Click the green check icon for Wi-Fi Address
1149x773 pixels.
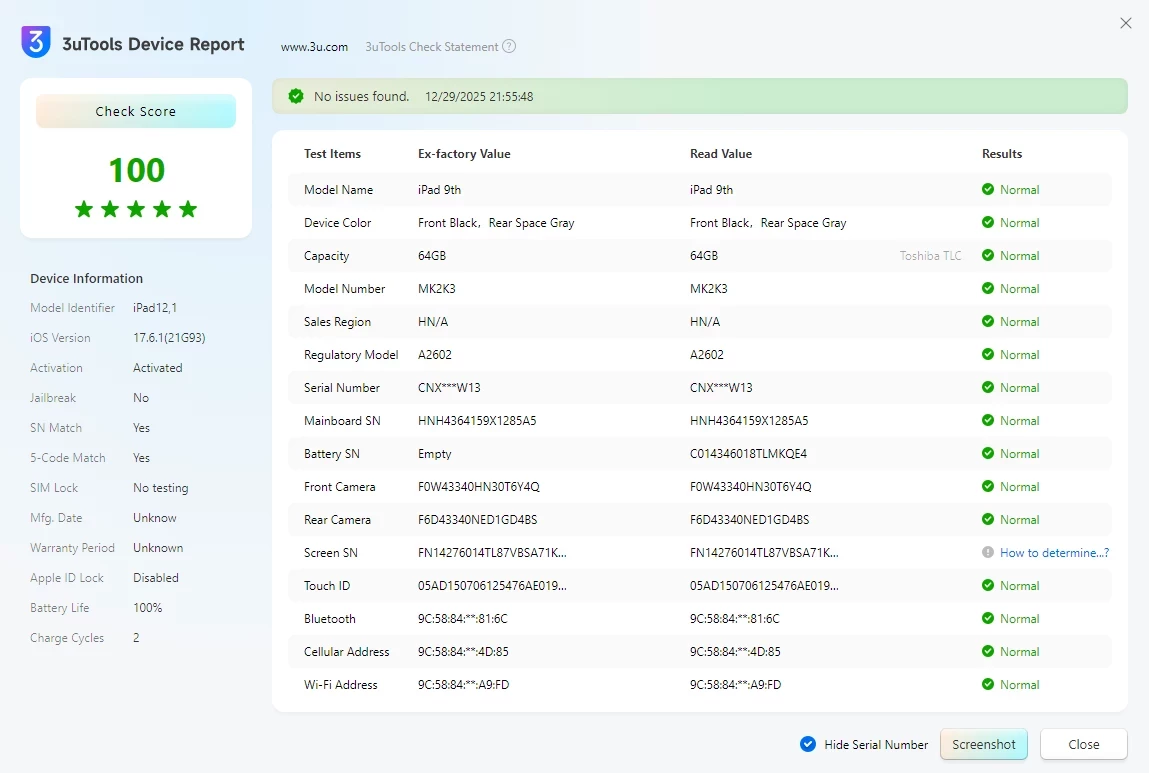988,684
